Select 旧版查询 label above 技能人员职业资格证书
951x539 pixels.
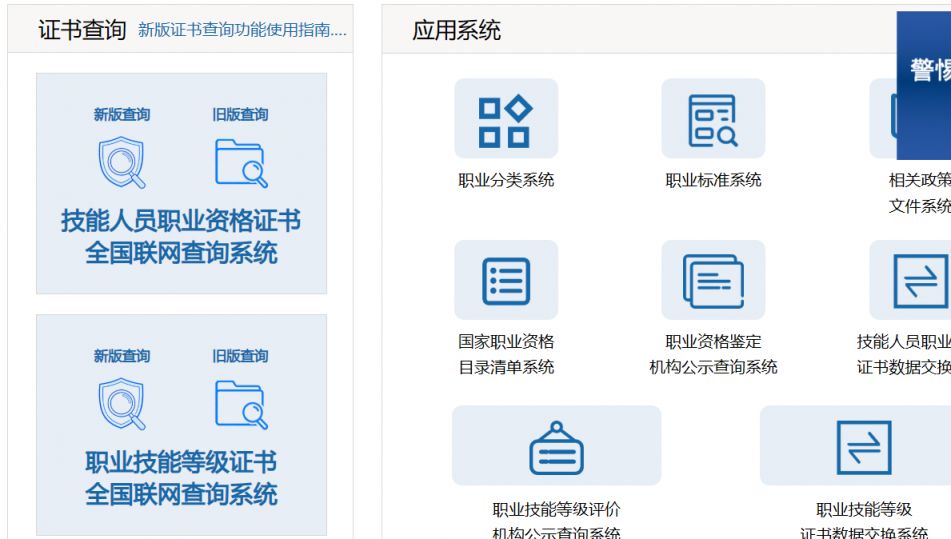click(240, 115)
